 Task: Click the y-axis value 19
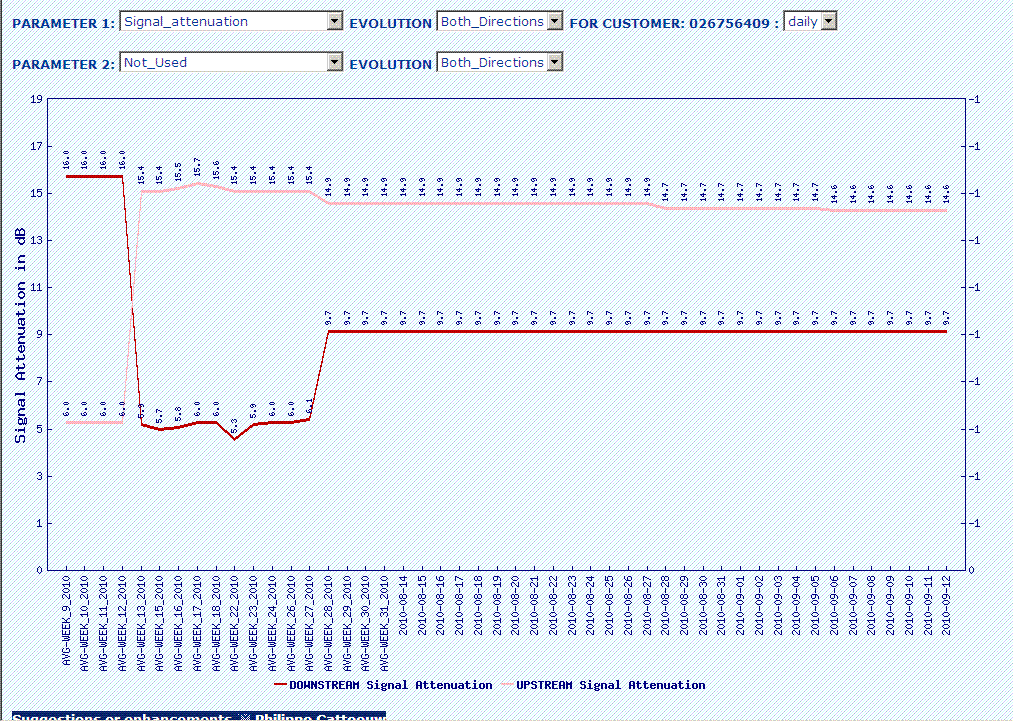point(37,99)
